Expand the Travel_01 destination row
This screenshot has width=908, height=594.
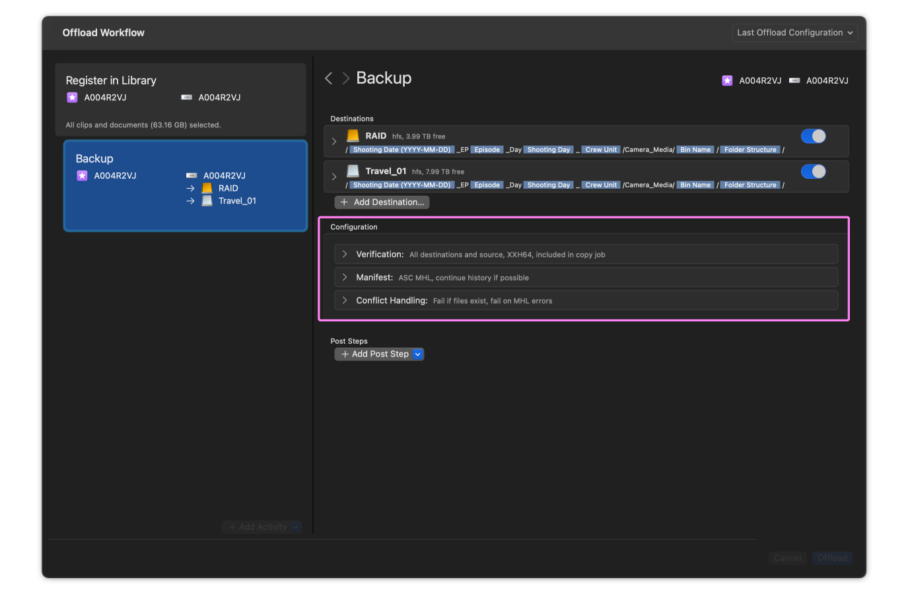[x=334, y=177]
